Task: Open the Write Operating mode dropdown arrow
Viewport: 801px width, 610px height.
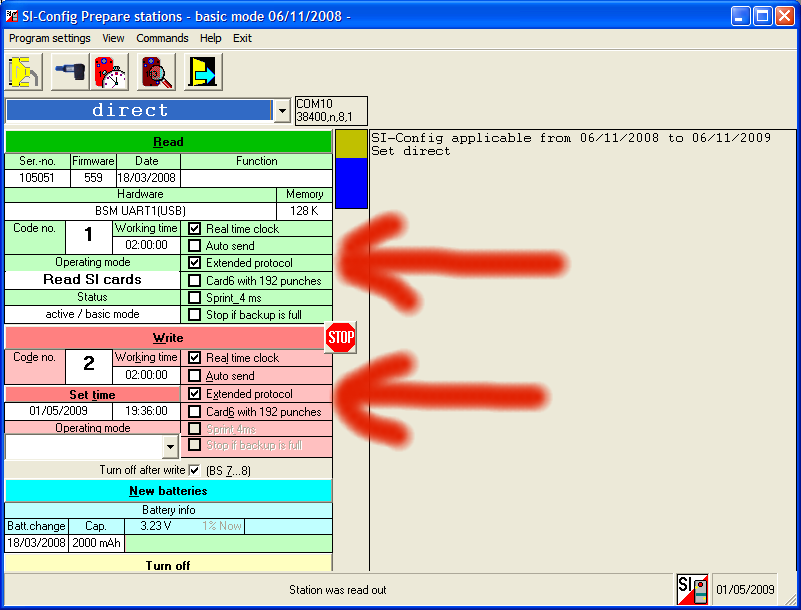Action: pyautogui.click(x=170, y=447)
